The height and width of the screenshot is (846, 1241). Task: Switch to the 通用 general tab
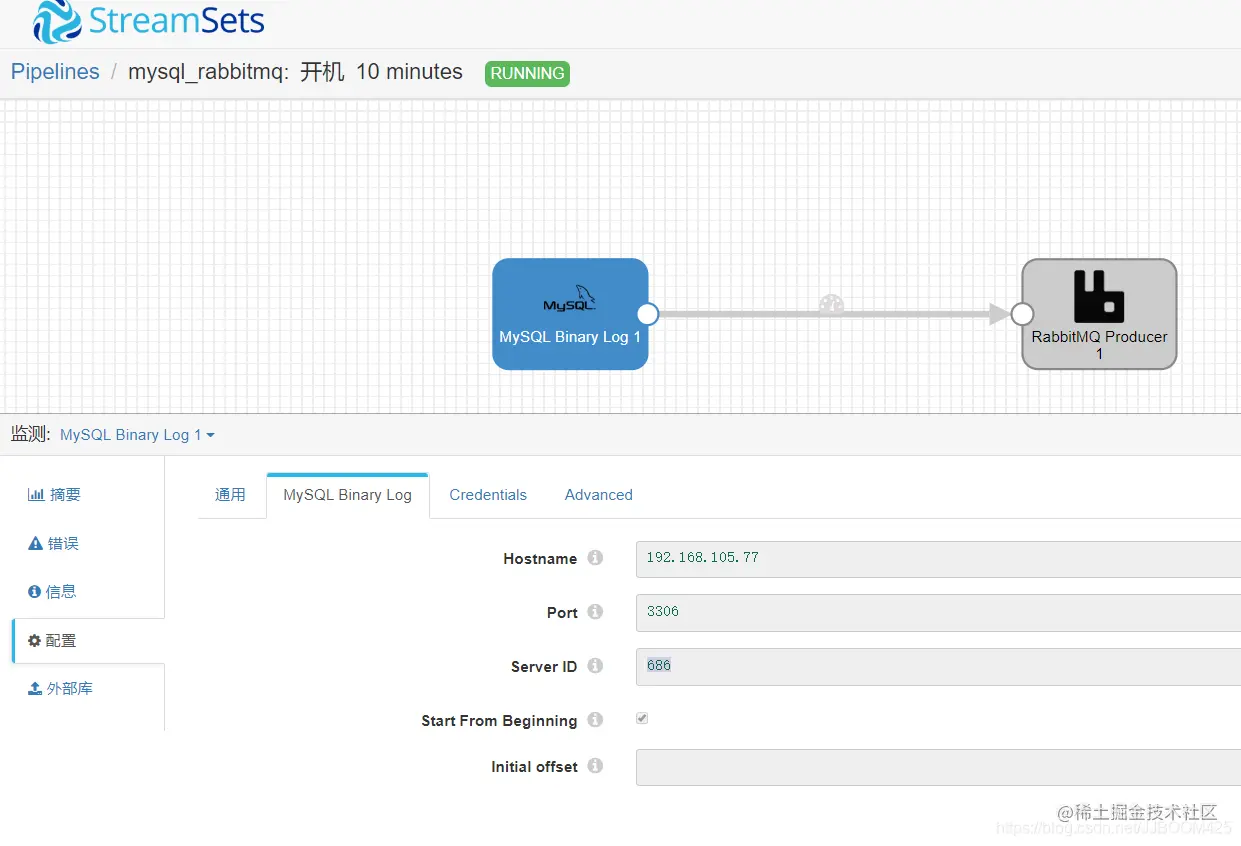point(230,495)
